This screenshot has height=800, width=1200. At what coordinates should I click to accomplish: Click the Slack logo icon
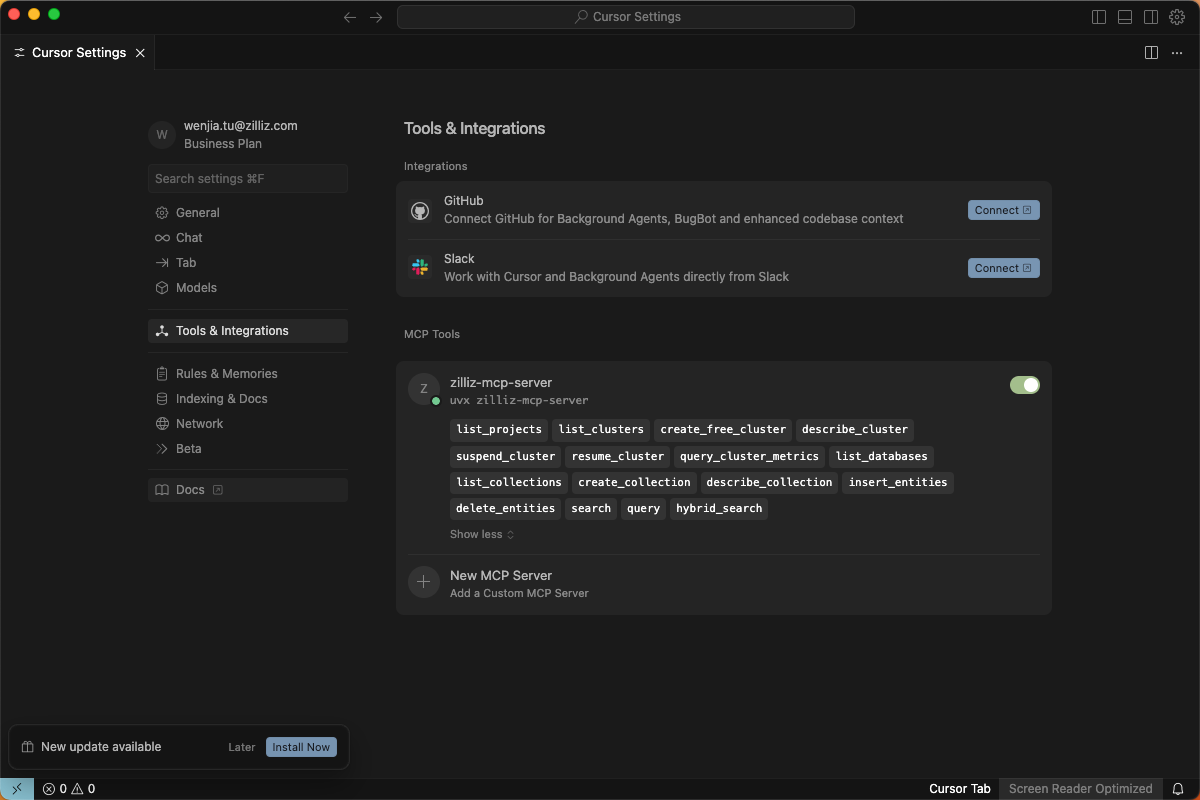point(420,268)
